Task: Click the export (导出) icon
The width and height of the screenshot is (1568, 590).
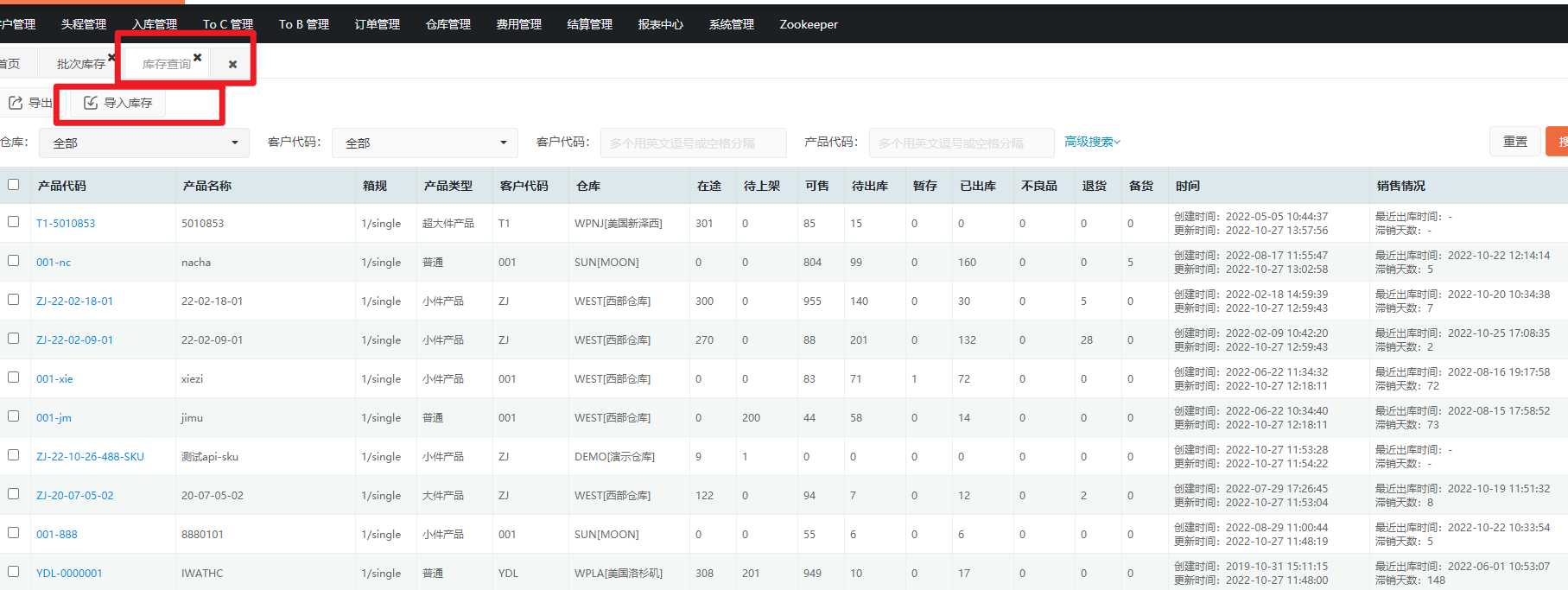Action: (16, 103)
